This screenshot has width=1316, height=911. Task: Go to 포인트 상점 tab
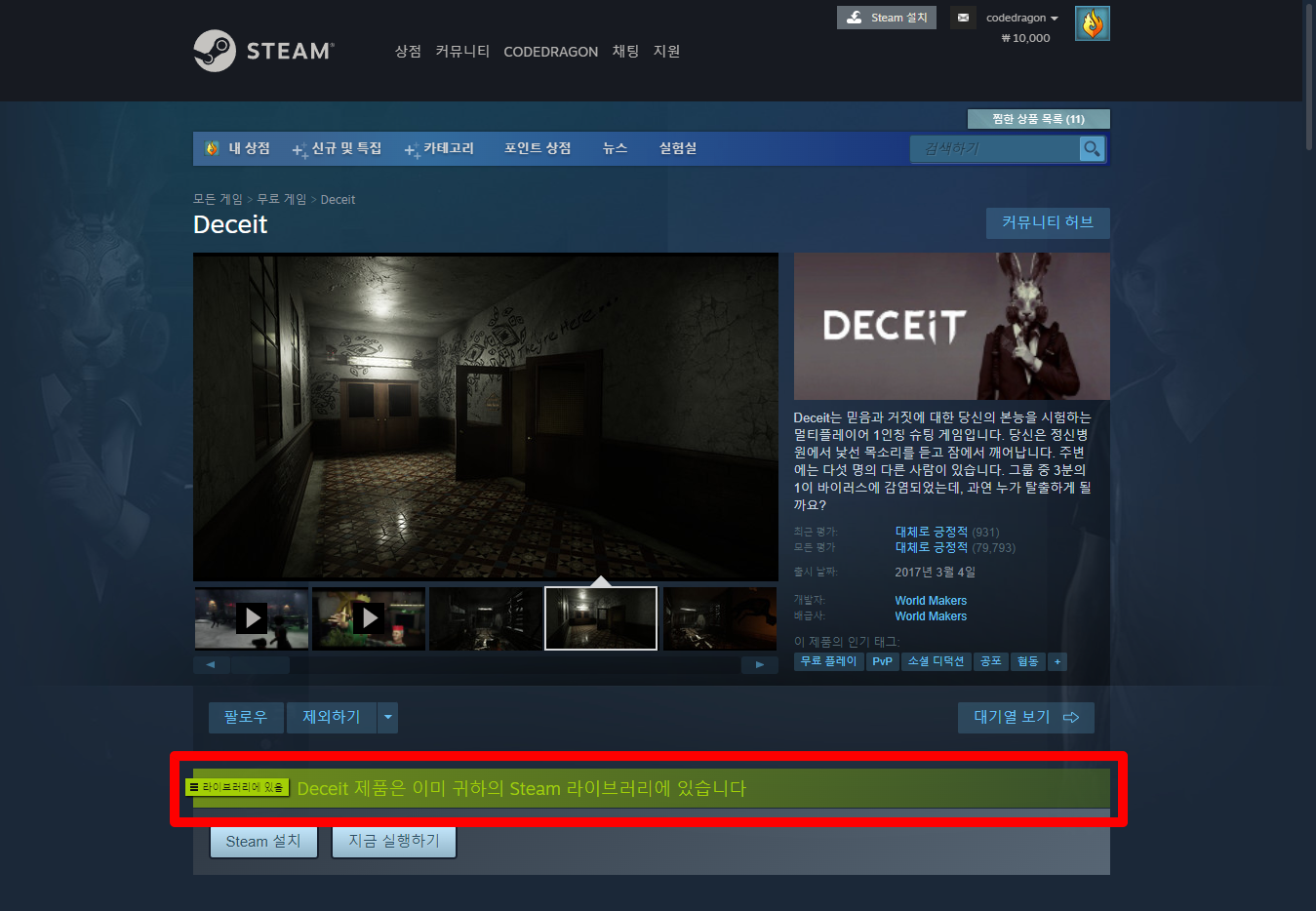click(538, 148)
